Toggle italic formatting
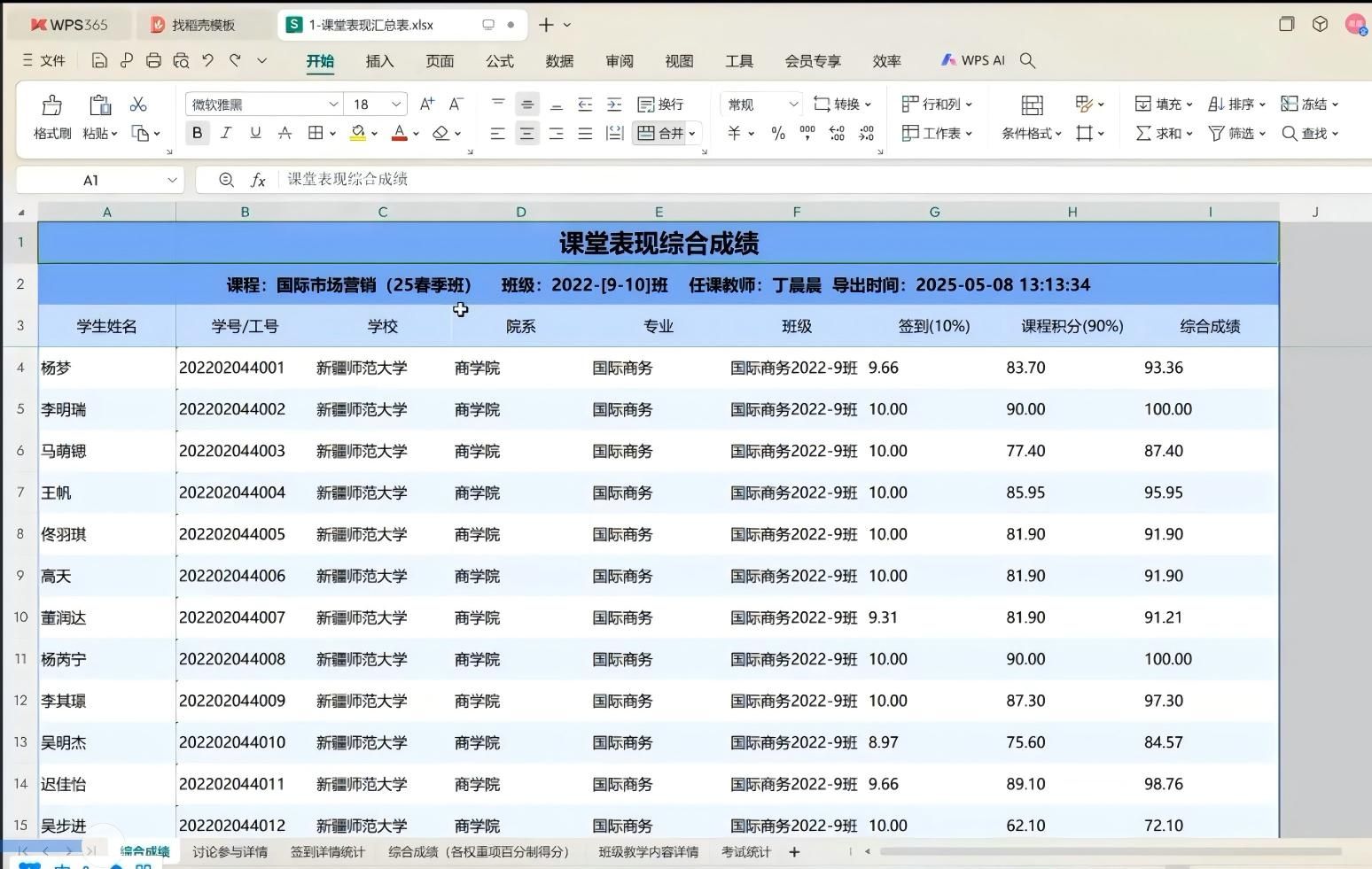This screenshot has width=1372, height=869. [226, 133]
